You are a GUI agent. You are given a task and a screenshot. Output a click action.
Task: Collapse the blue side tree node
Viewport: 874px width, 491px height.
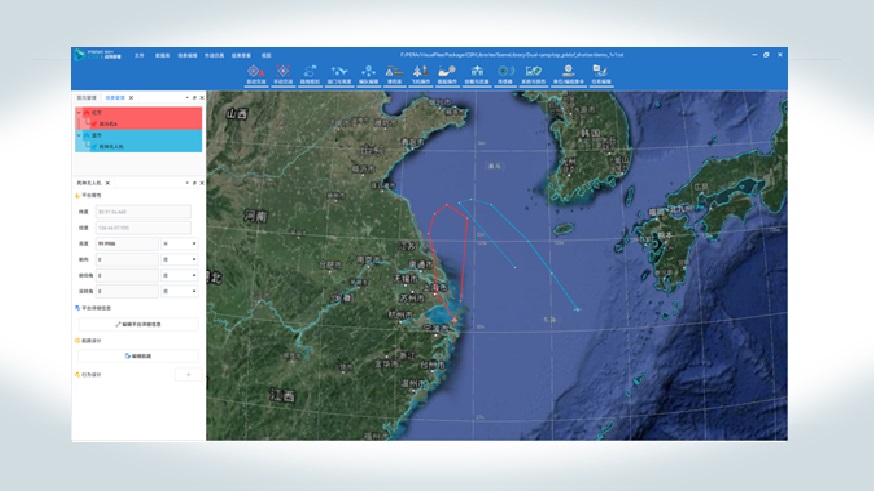(78, 135)
